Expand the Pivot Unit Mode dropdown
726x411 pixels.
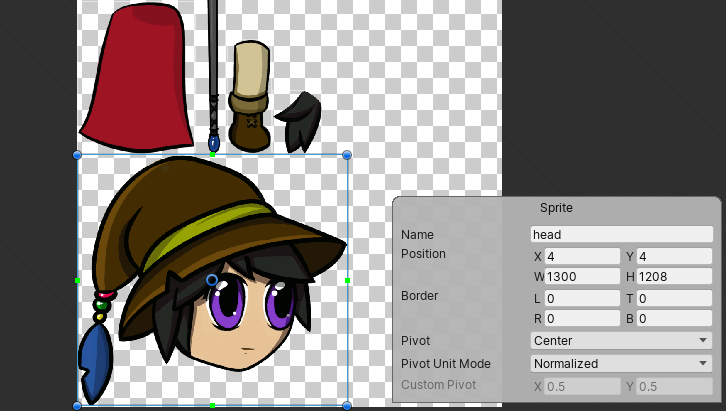pos(621,364)
